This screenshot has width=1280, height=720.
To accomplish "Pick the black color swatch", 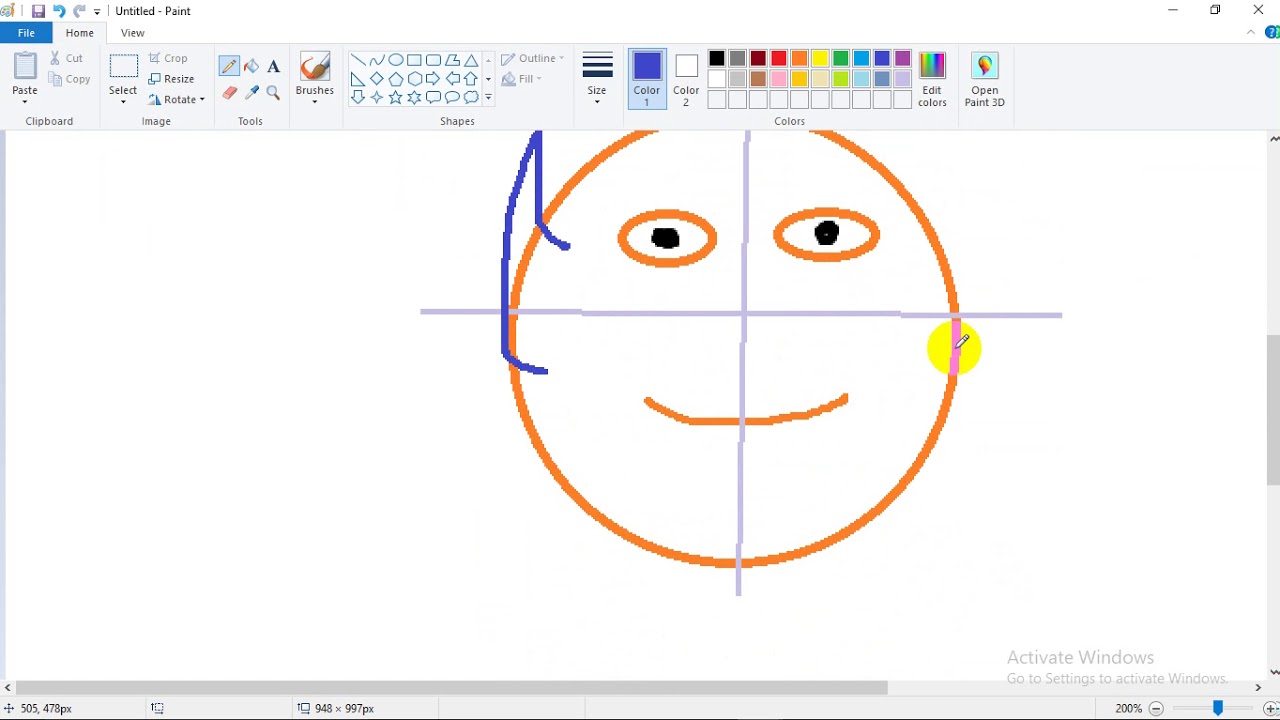I will (x=717, y=59).
